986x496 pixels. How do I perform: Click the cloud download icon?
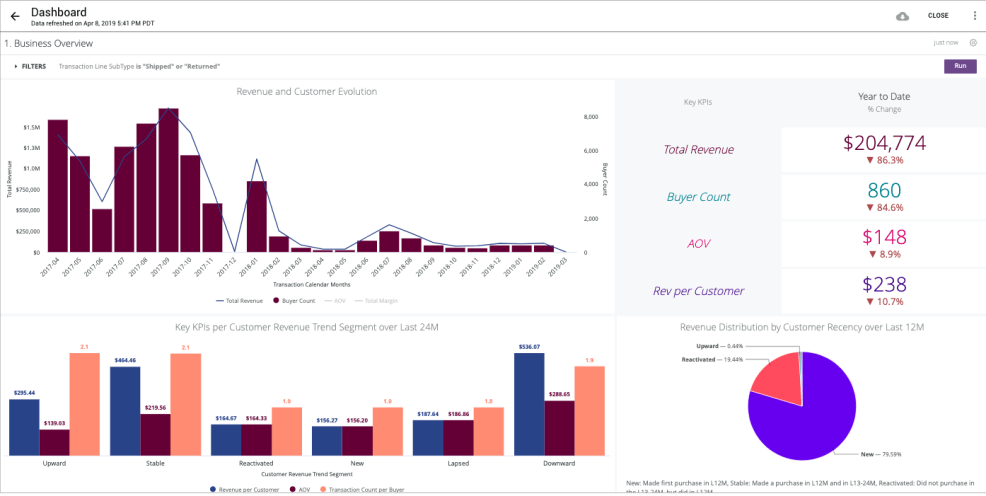902,16
